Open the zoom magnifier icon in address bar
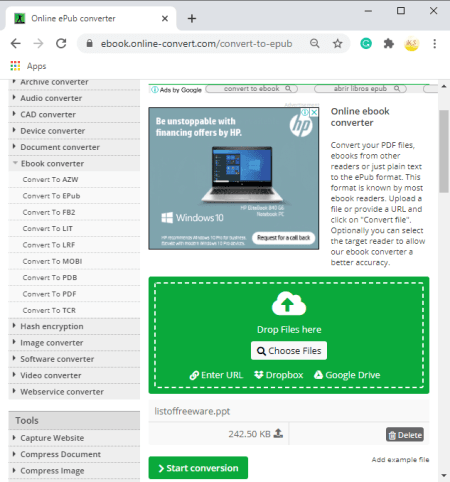Viewport: 450px width, 482px height. [315, 43]
